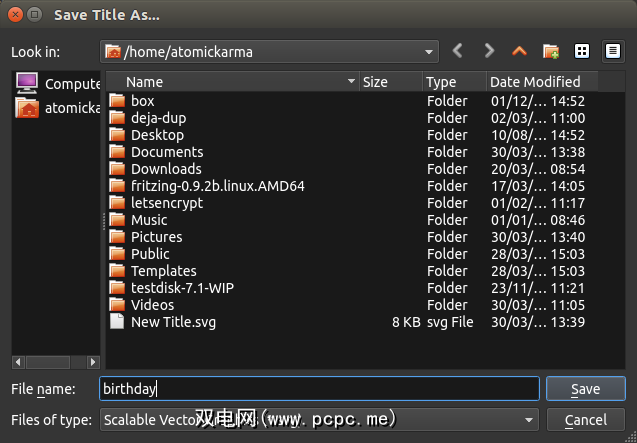Viewport: 637px width, 443px height.
Task: Click in the File name text field
Action: 319,389
